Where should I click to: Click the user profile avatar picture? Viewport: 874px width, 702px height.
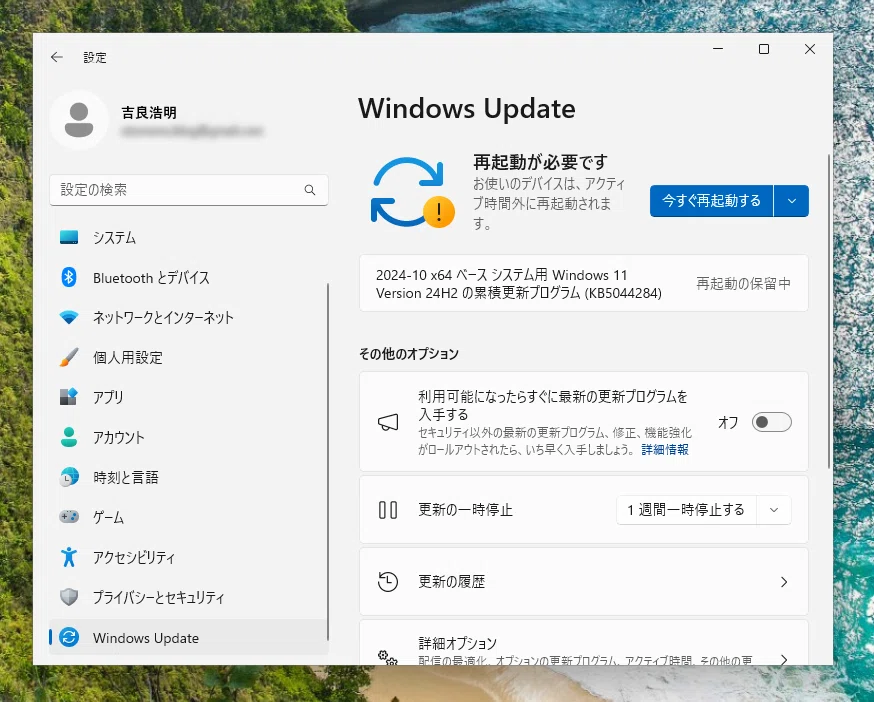point(79,120)
